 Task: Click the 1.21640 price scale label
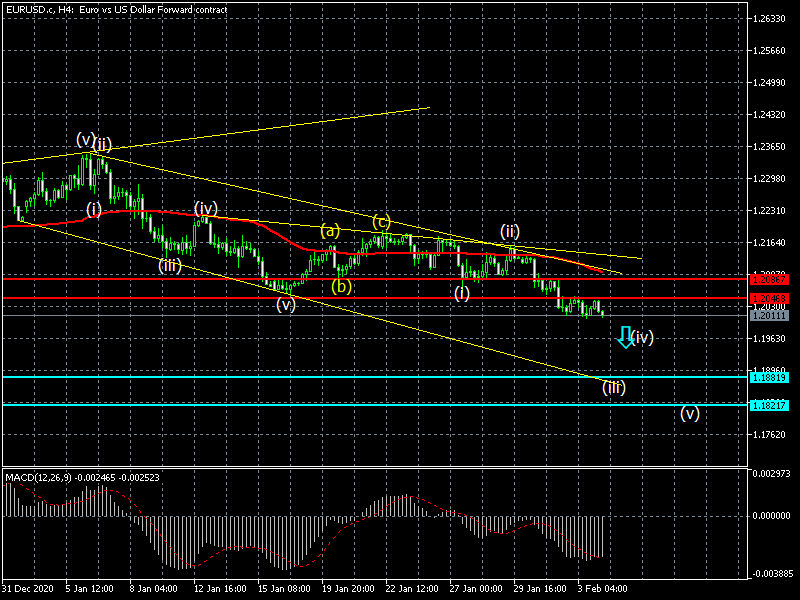[x=769, y=243]
